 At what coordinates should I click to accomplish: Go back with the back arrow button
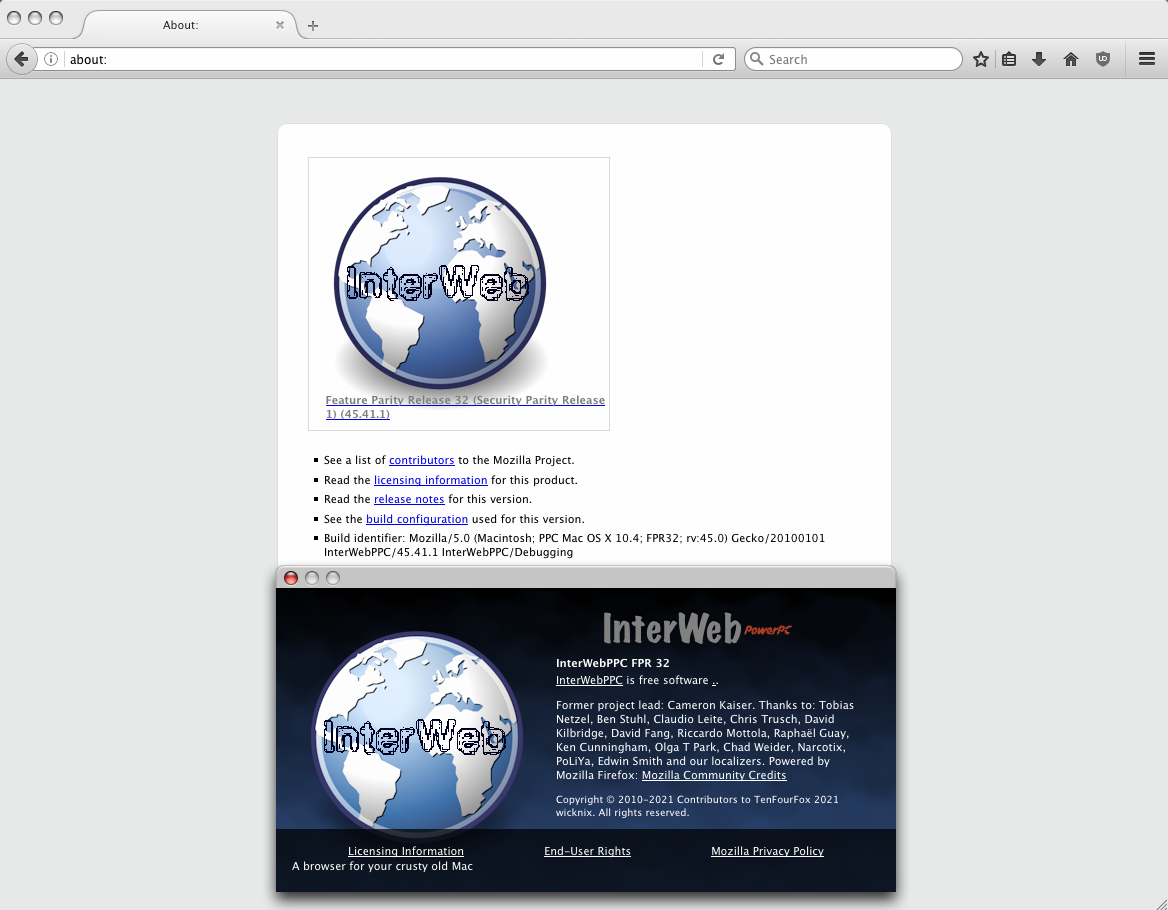point(22,59)
